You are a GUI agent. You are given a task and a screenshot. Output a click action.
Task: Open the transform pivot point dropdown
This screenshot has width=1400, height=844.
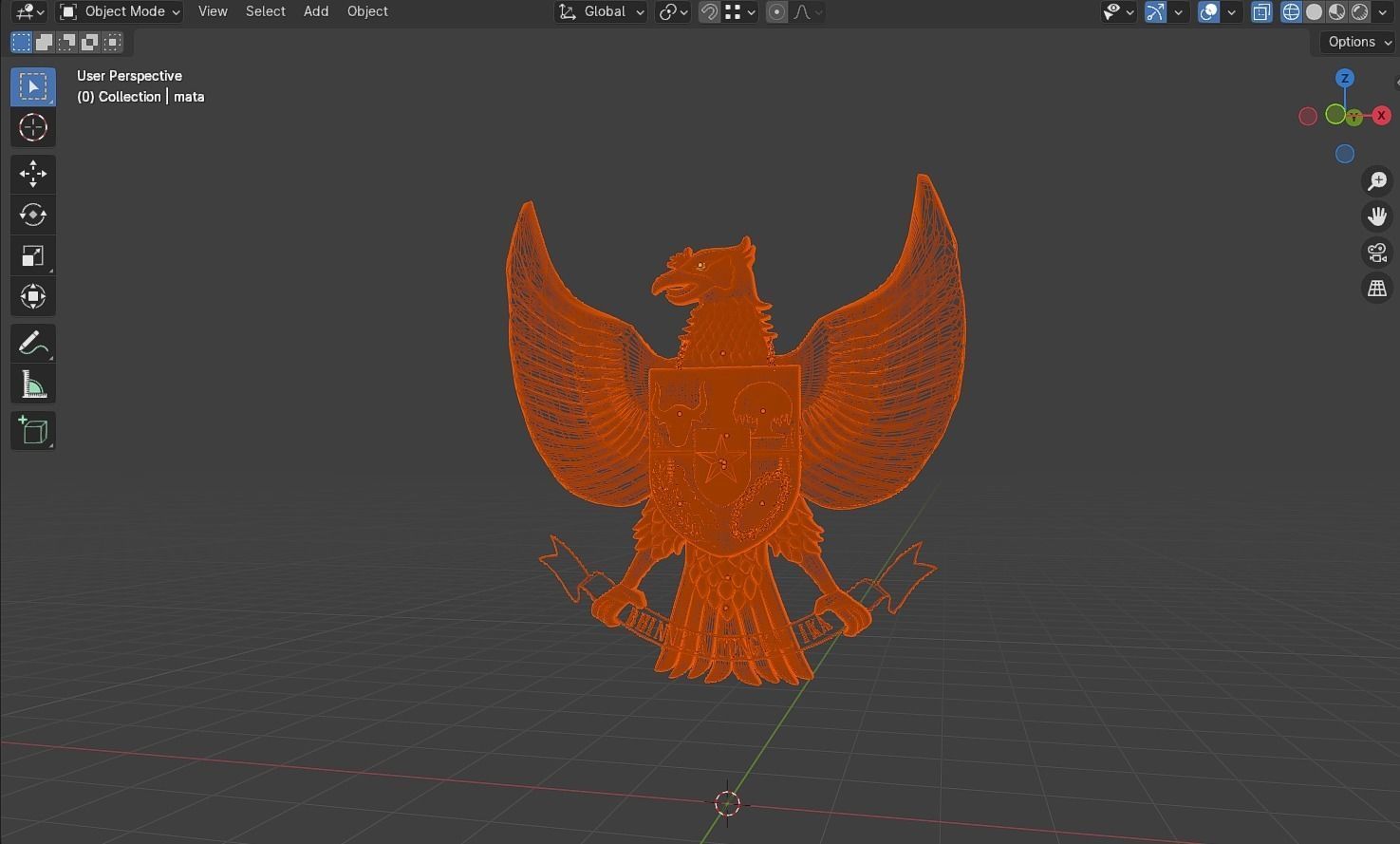point(673,11)
